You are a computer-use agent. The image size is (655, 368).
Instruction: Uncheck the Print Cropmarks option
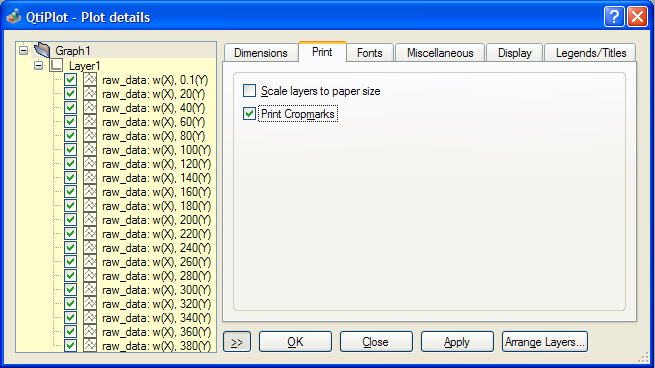click(249, 114)
